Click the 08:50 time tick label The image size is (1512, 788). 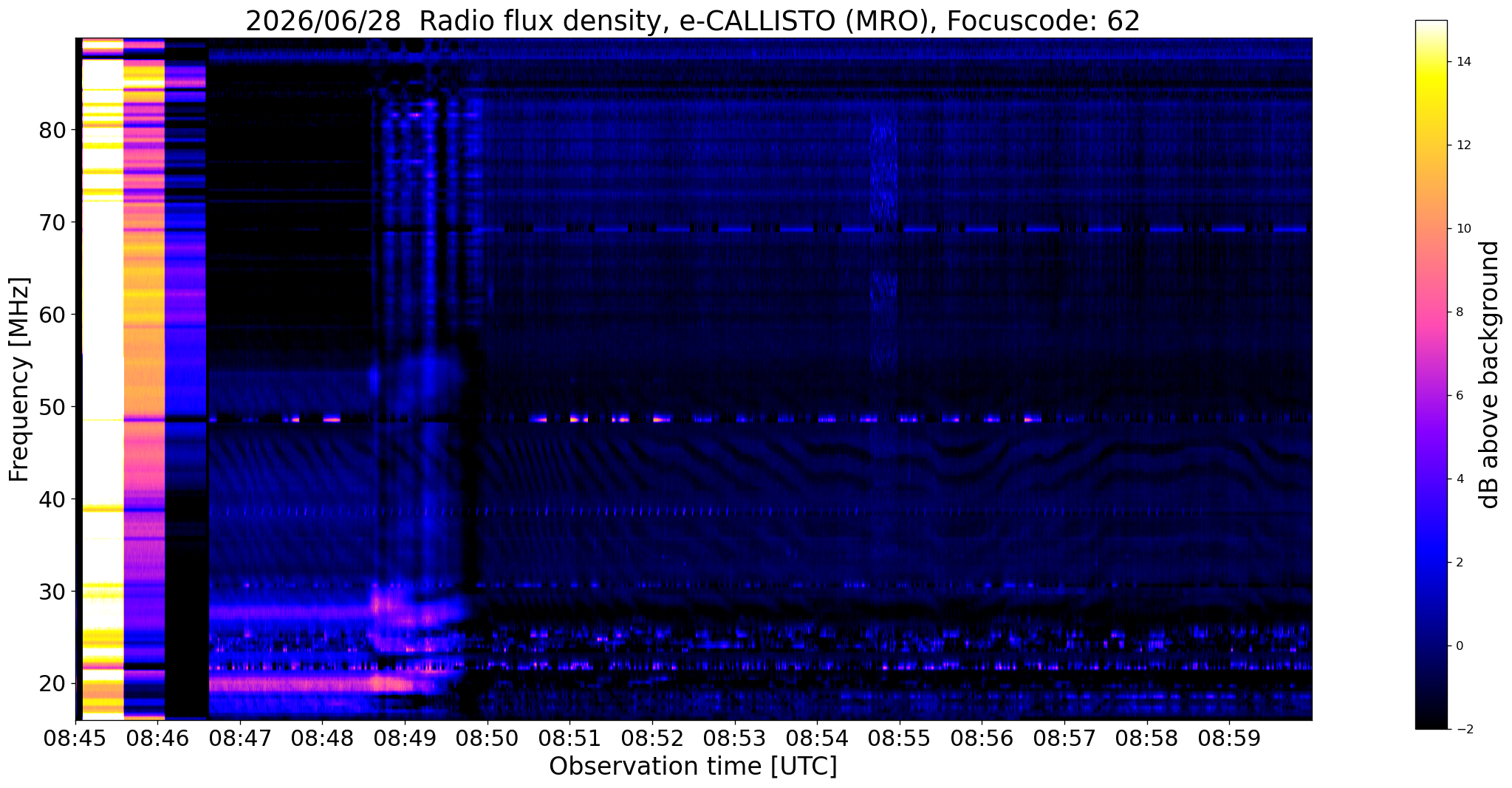point(488,738)
